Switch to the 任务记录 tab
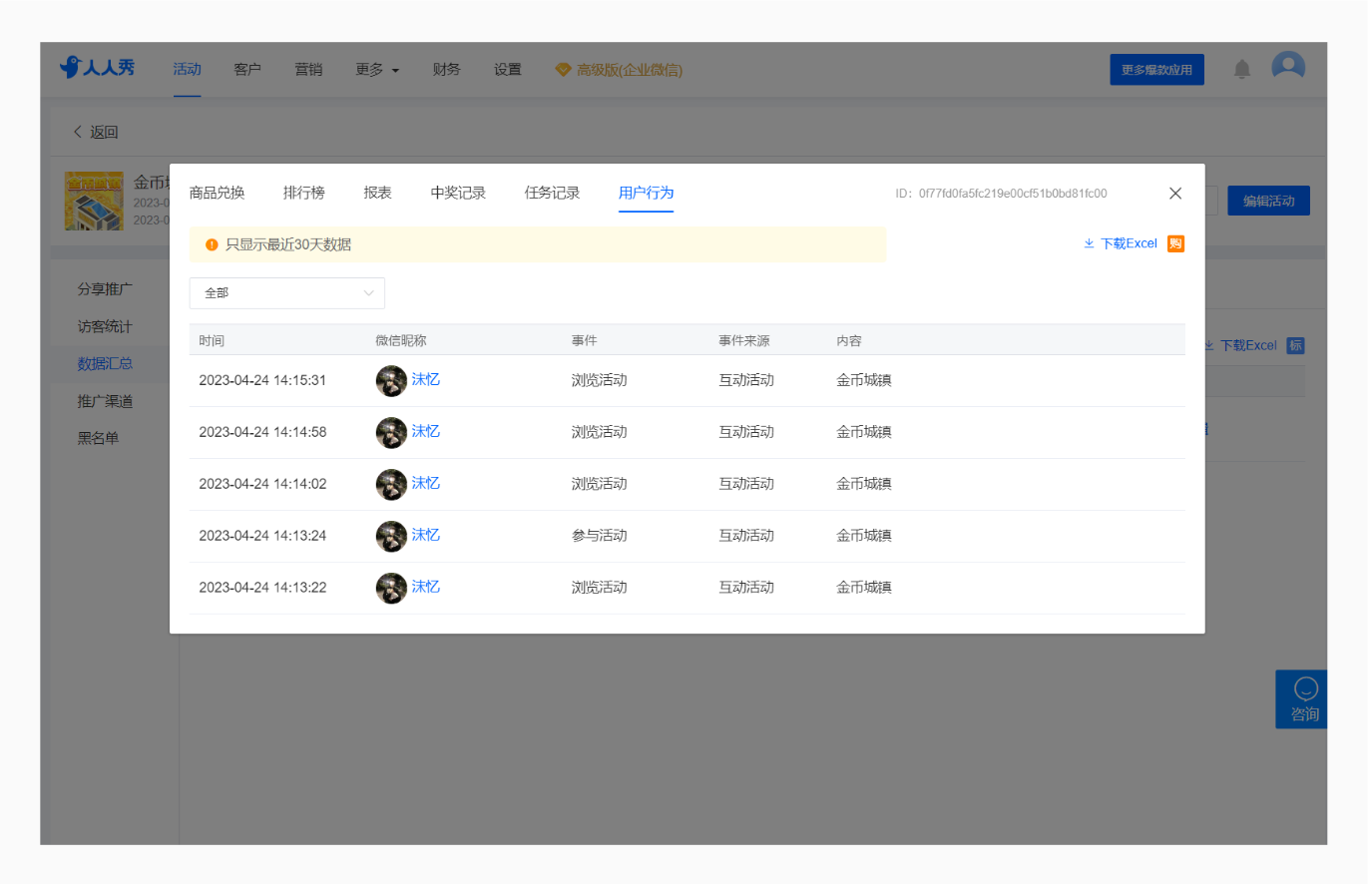 point(552,193)
